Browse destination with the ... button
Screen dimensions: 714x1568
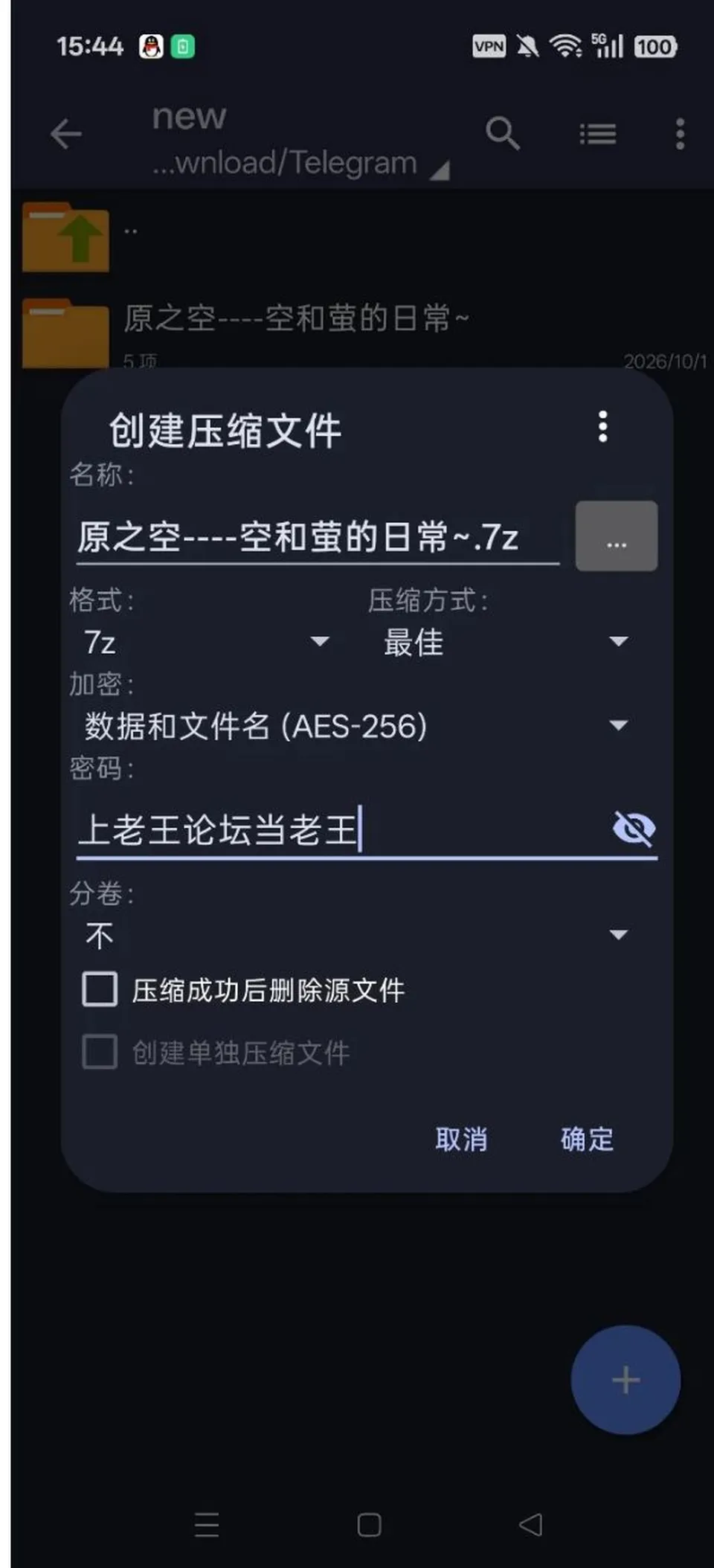click(617, 536)
